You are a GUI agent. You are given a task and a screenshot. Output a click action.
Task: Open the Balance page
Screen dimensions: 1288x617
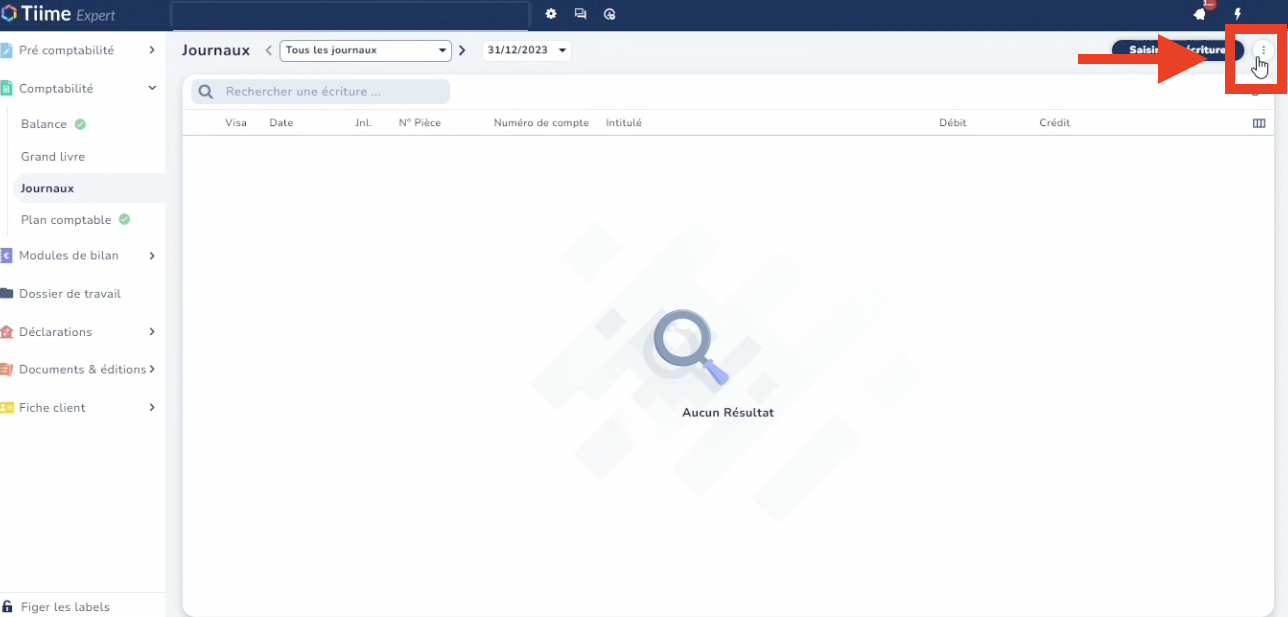click(x=44, y=124)
